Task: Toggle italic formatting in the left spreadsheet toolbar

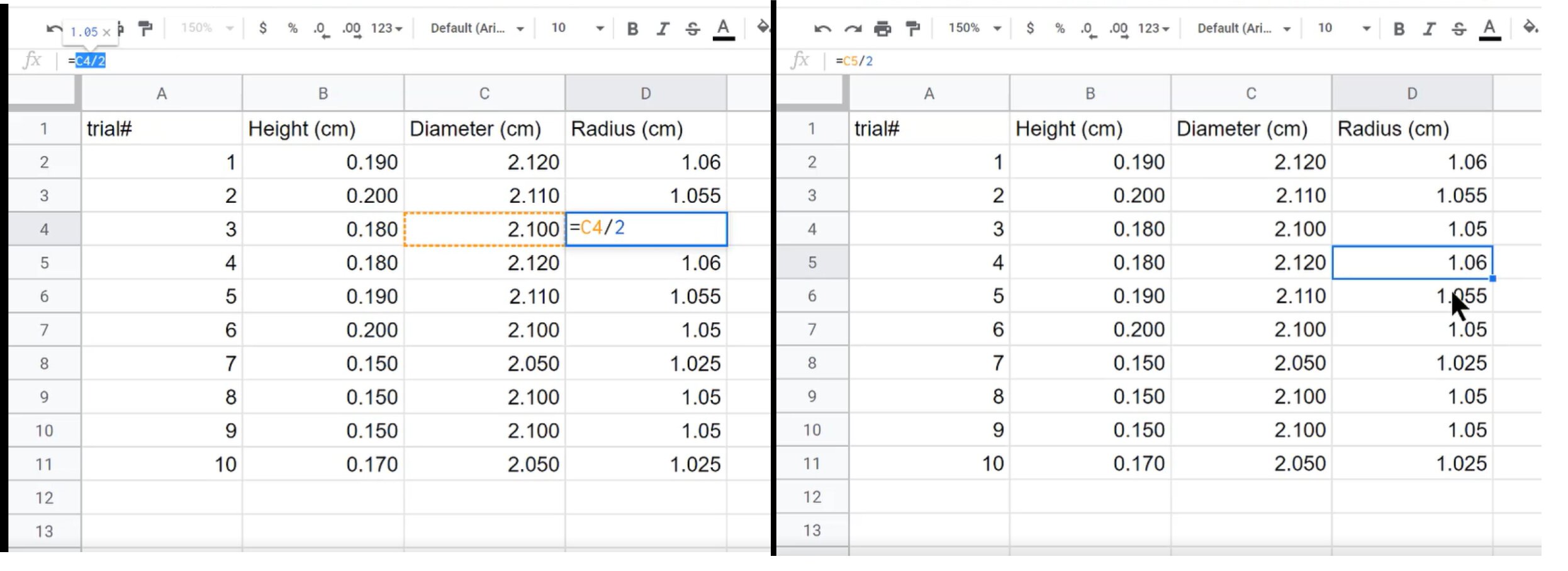Action: click(663, 28)
